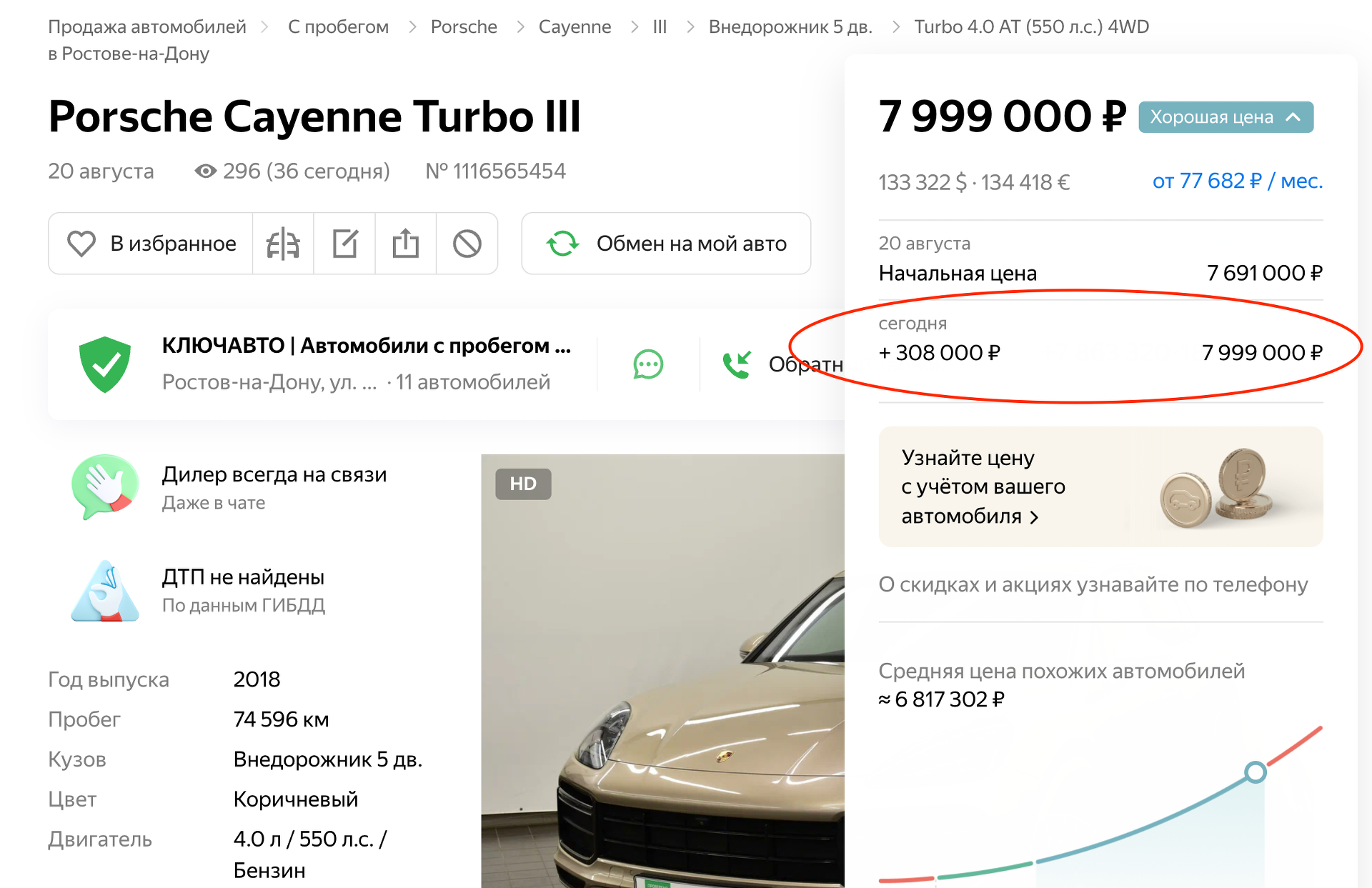The height and width of the screenshot is (888, 1372).
Task: Click breadcrumb 'Cayenne'
Action: click(575, 27)
